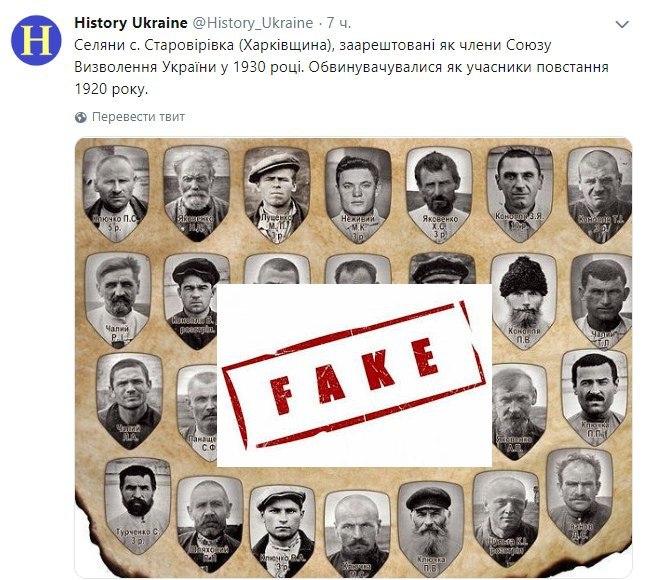Select the Турченко С. bearded portrait
The height and width of the screenshot is (580, 653).
pyautogui.click(x=138, y=505)
